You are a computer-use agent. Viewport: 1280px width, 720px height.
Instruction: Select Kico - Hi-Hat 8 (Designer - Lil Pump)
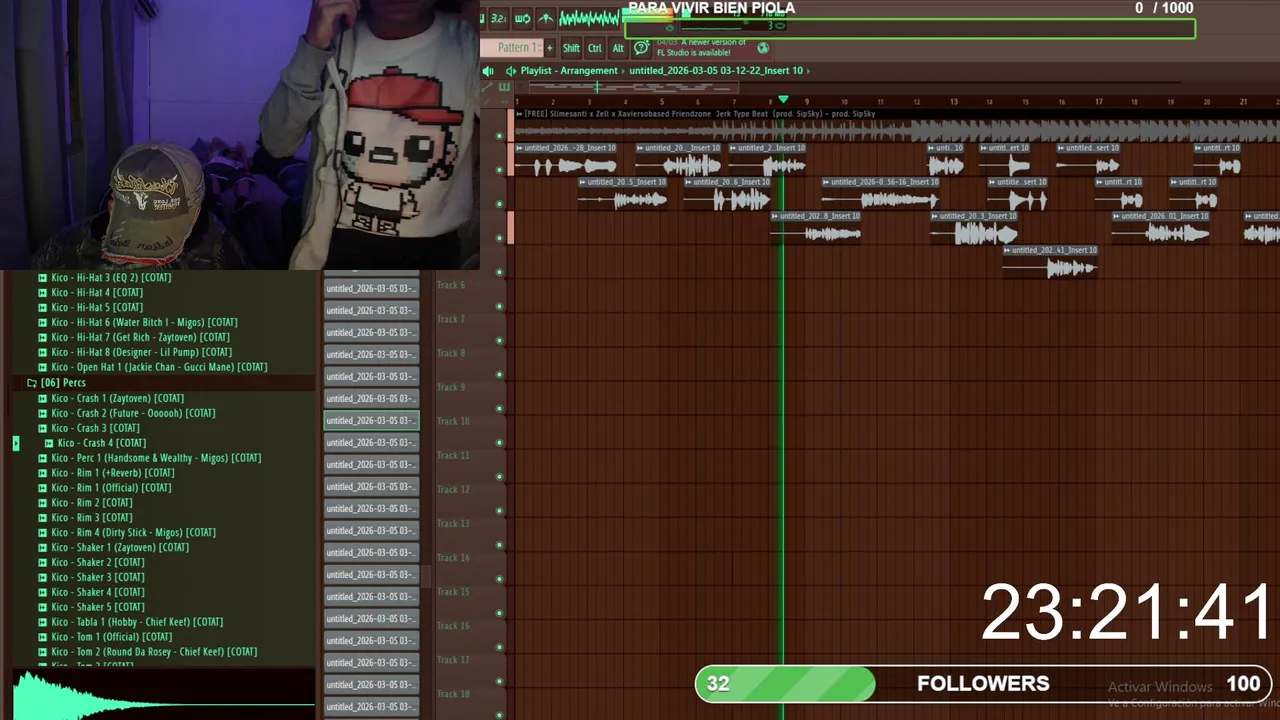tap(141, 352)
